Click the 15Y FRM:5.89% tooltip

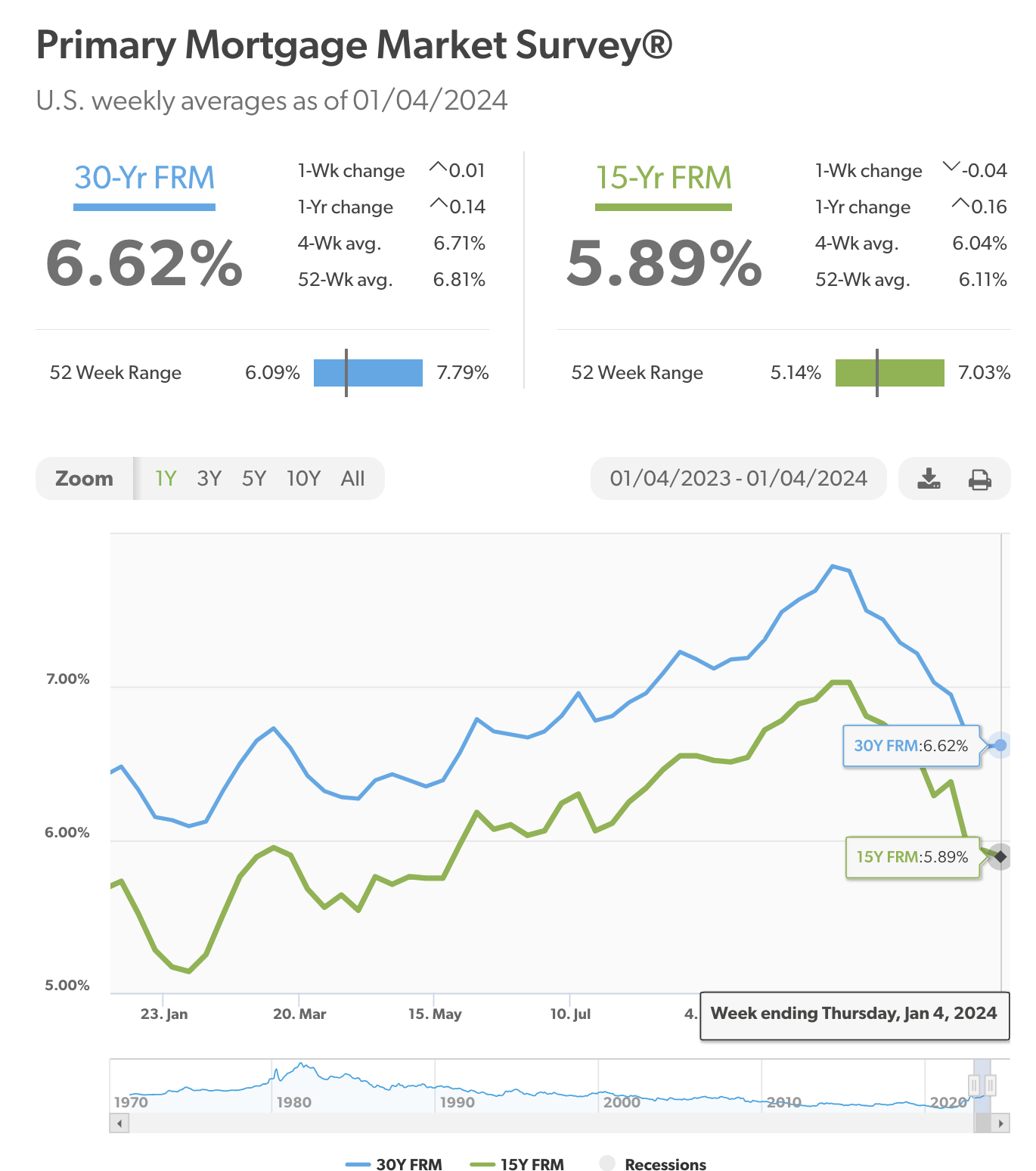coord(912,857)
